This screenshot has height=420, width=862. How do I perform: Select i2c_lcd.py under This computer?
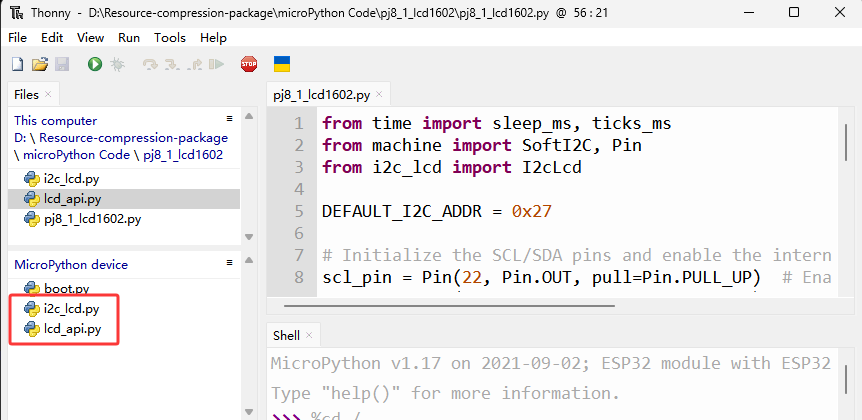[x=124, y=179]
